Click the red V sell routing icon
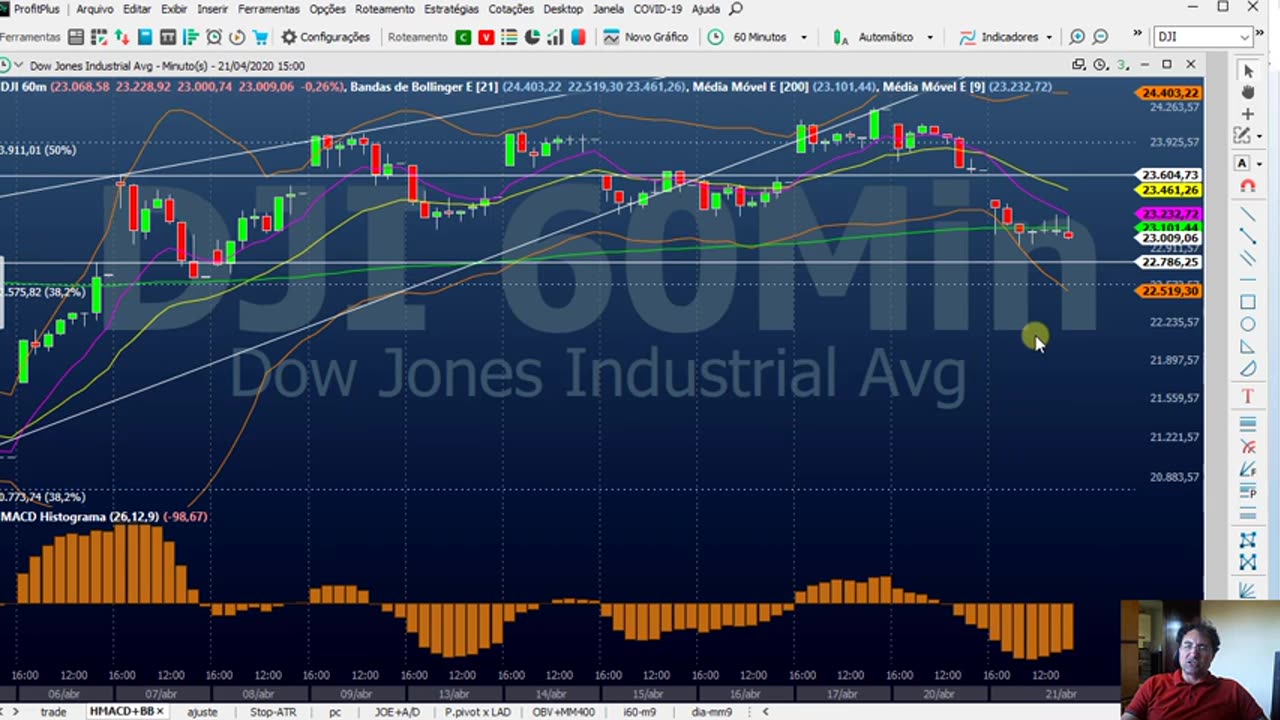 click(x=486, y=37)
